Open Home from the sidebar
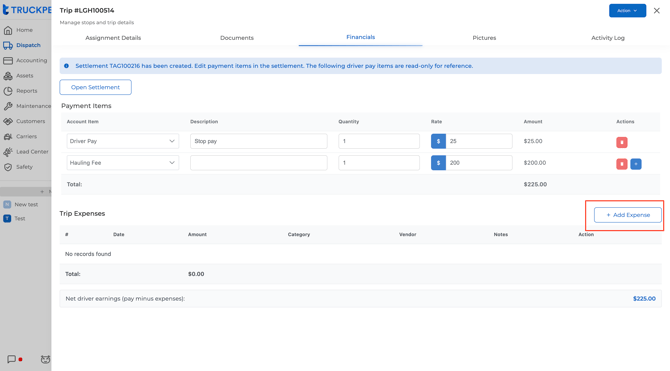670x371 pixels. click(25, 30)
